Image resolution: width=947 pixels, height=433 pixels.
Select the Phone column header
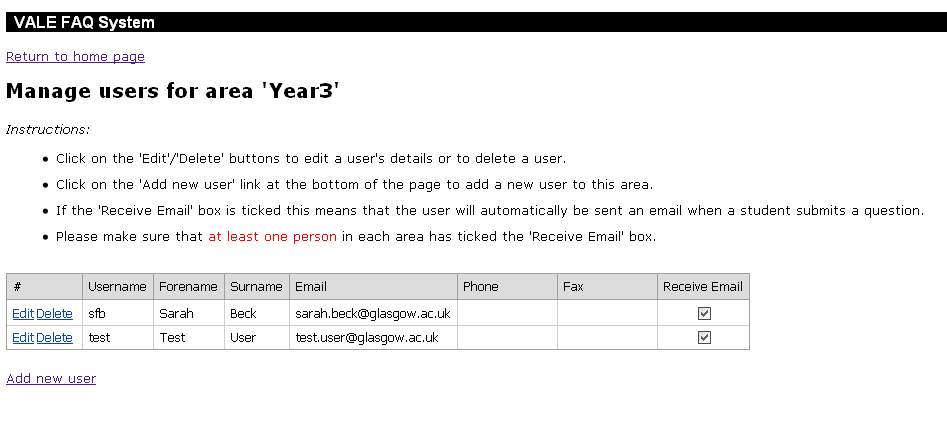click(x=480, y=287)
